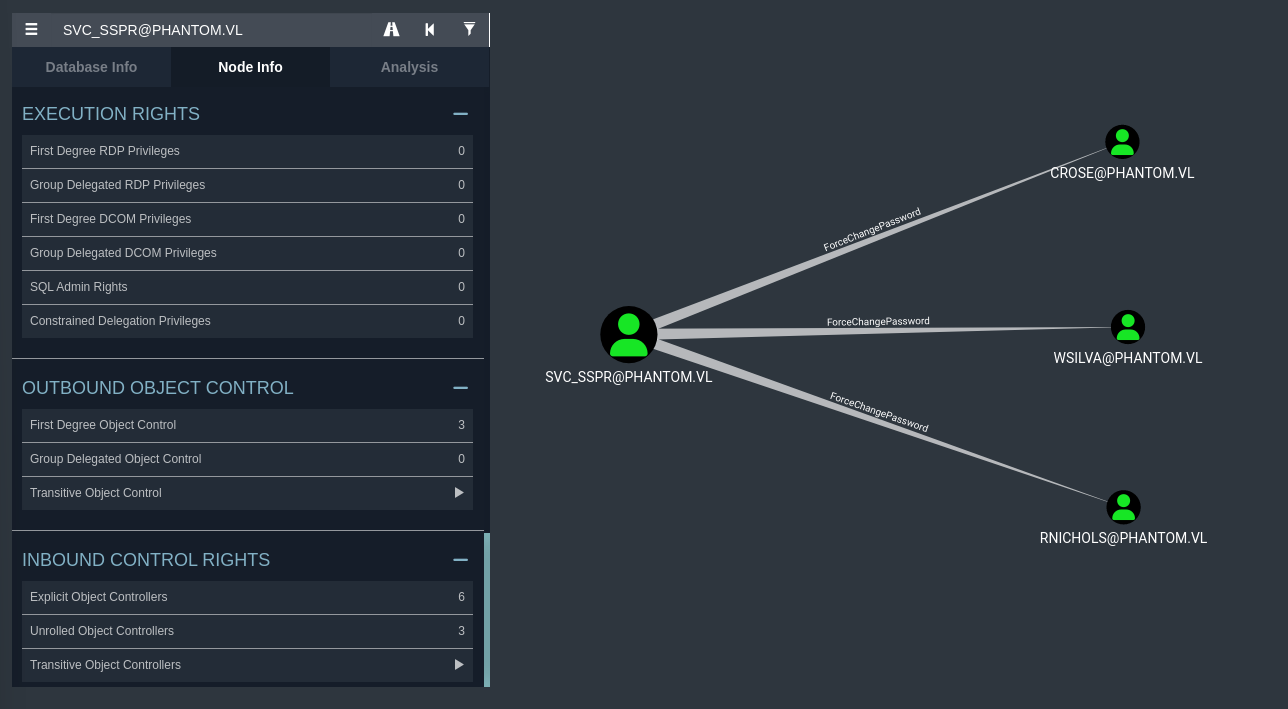Collapse the Outbound Object Control section
The height and width of the screenshot is (709, 1288).
click(x=460, y=388)
